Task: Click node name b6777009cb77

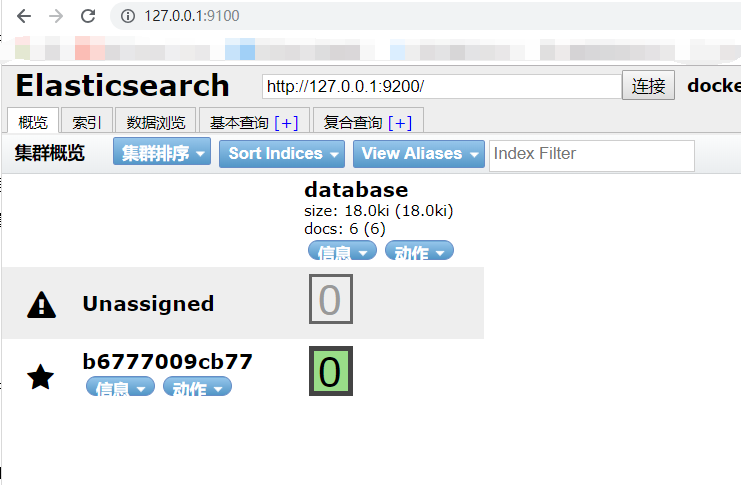Action: click(x=168, y=362)
